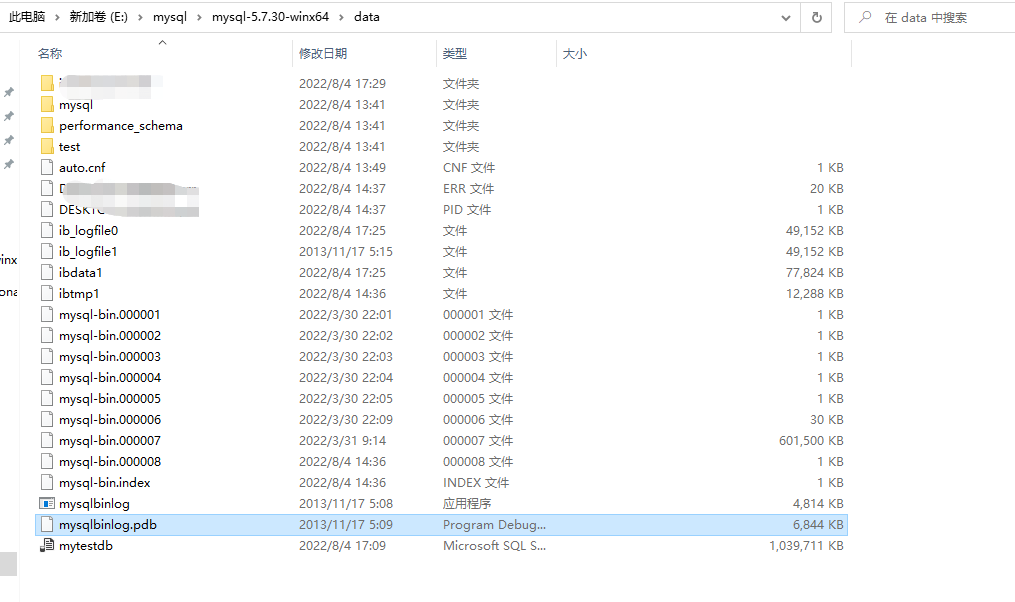
Task: Sort files by 名称 column header
Action: pyautogui.click(x=50, y=54)
